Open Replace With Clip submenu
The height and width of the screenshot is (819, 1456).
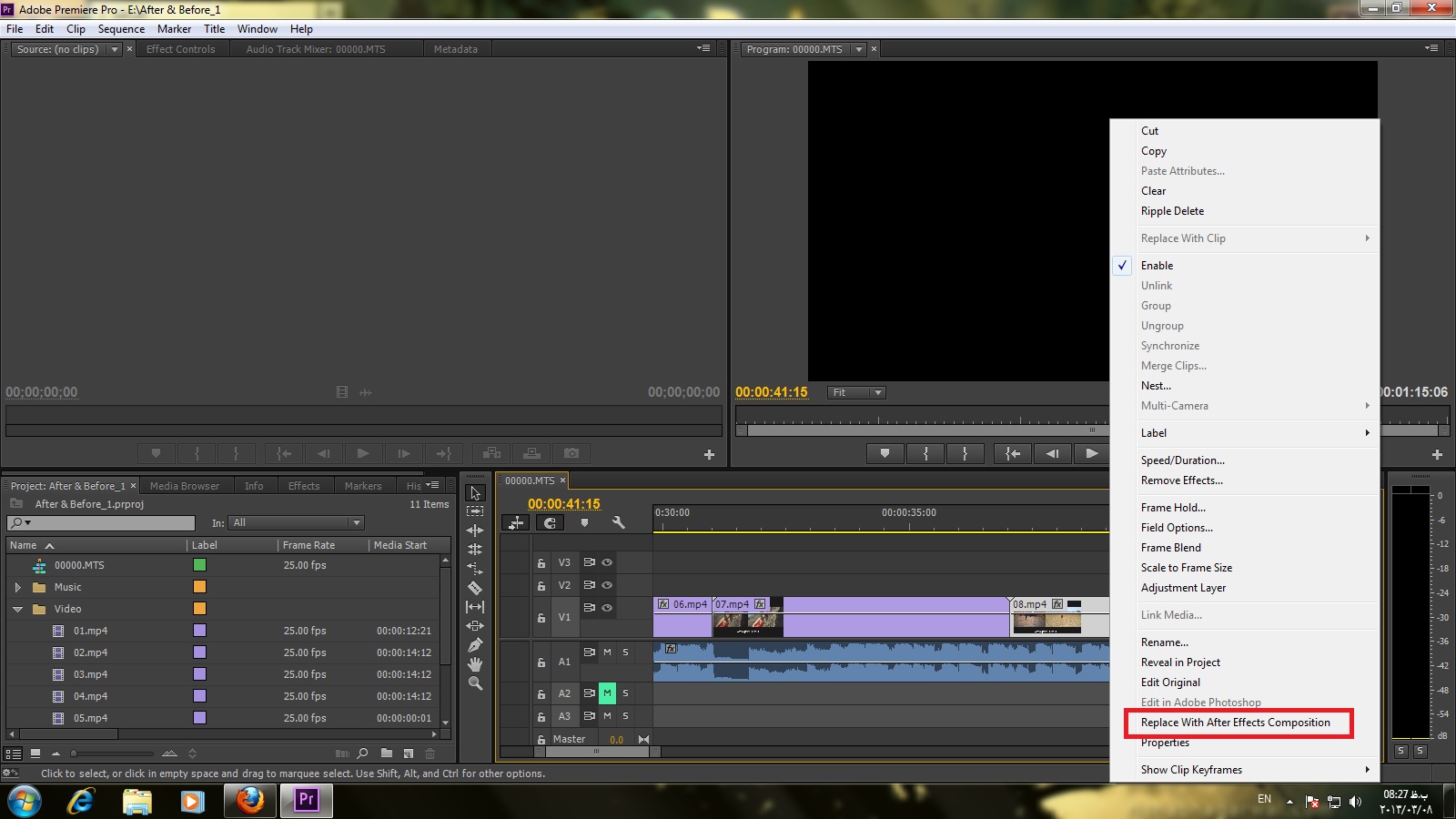tap(1245, 238)
